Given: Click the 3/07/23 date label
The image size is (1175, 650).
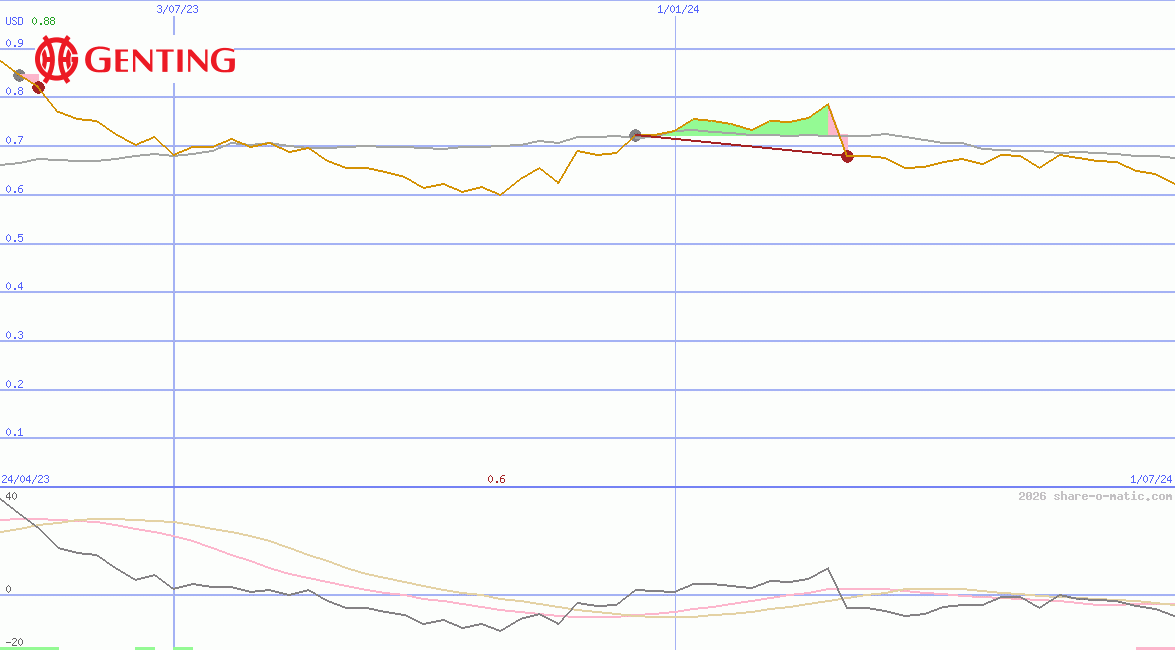Looking at the screenshot, I should (x=178, y=9).
